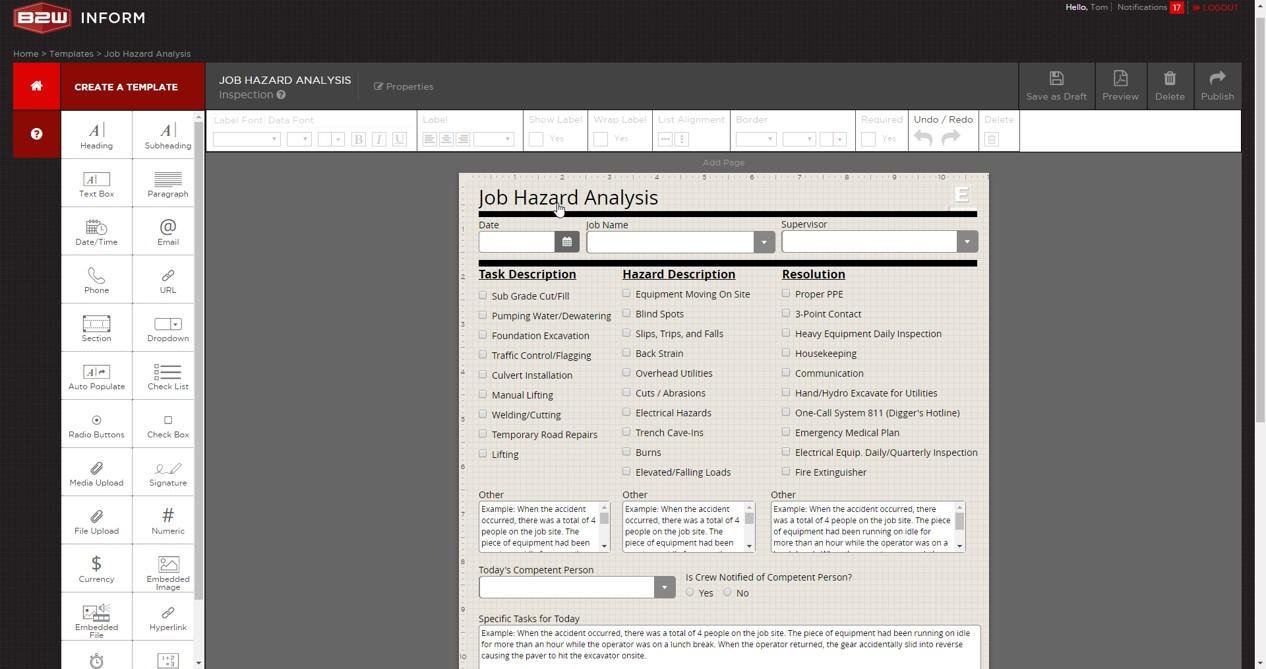Screen dimensions: 1266x669
Task: Click the Redo arrow
Action: coord(951,138)
